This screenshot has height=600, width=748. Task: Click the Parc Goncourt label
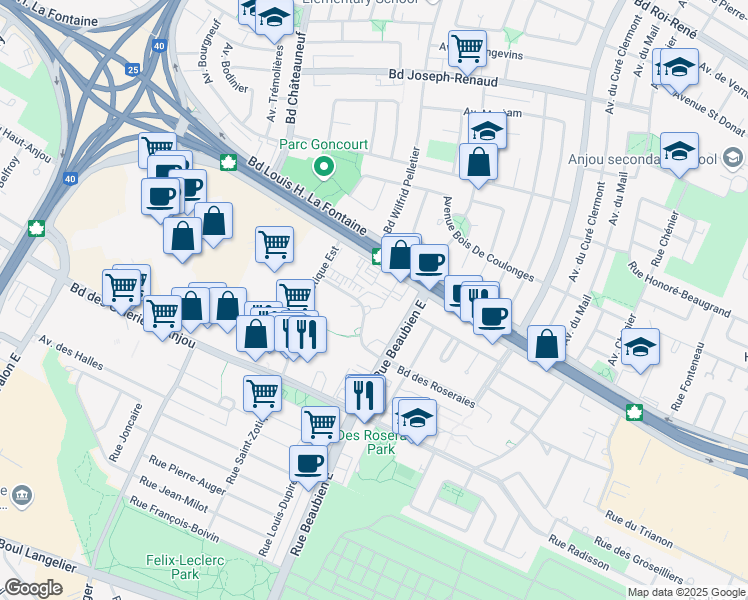[x=323, y=145]
